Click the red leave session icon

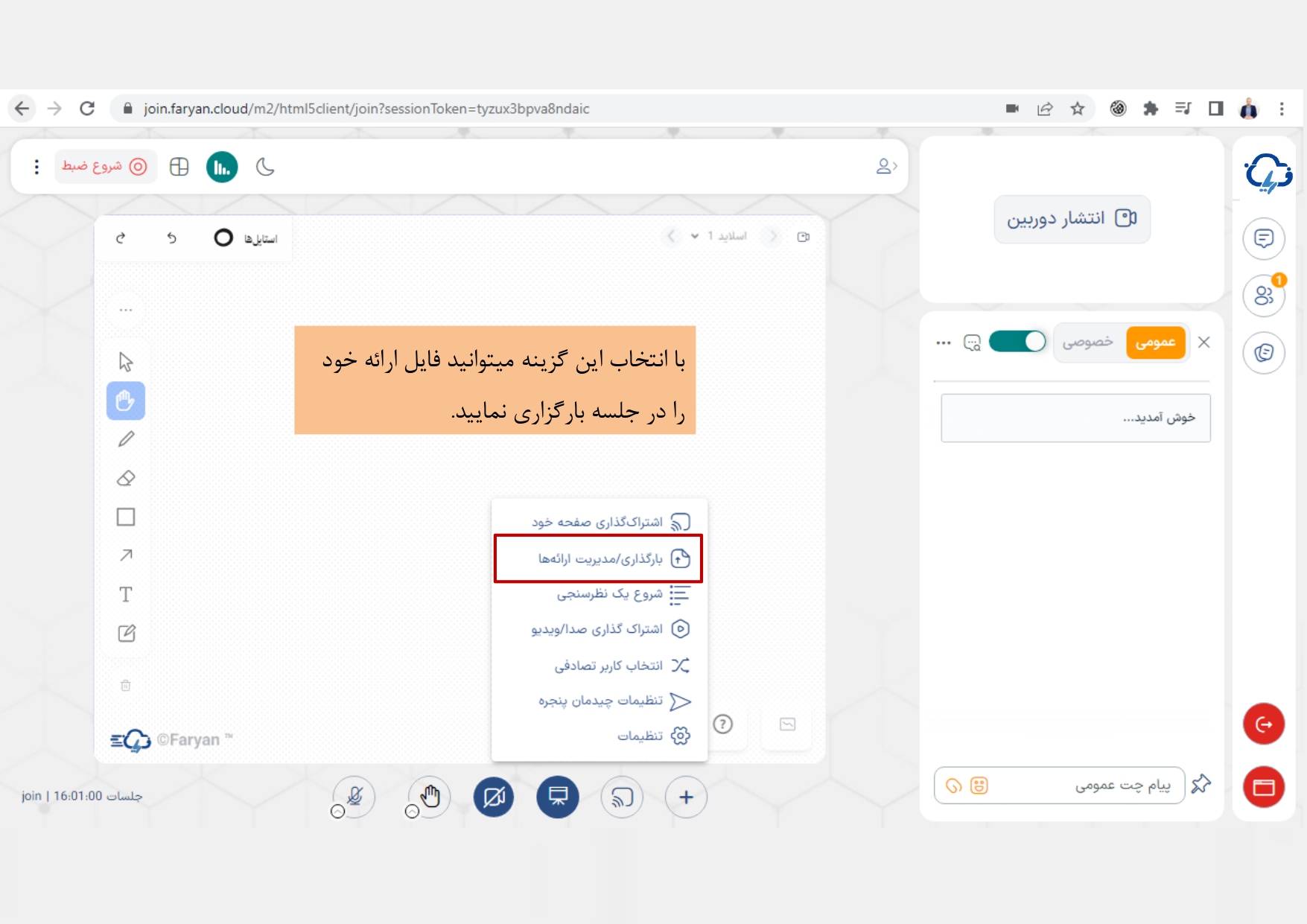tap(1263, 724)
